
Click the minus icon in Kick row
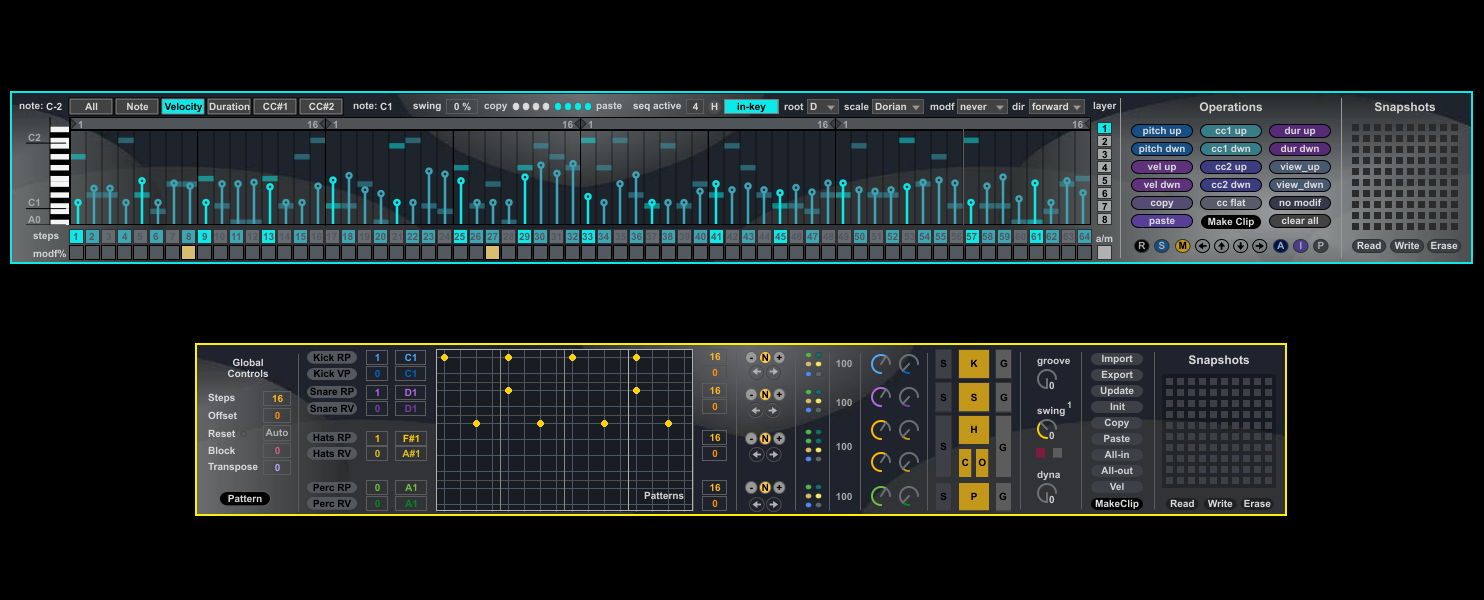click(x=751, y=357)
